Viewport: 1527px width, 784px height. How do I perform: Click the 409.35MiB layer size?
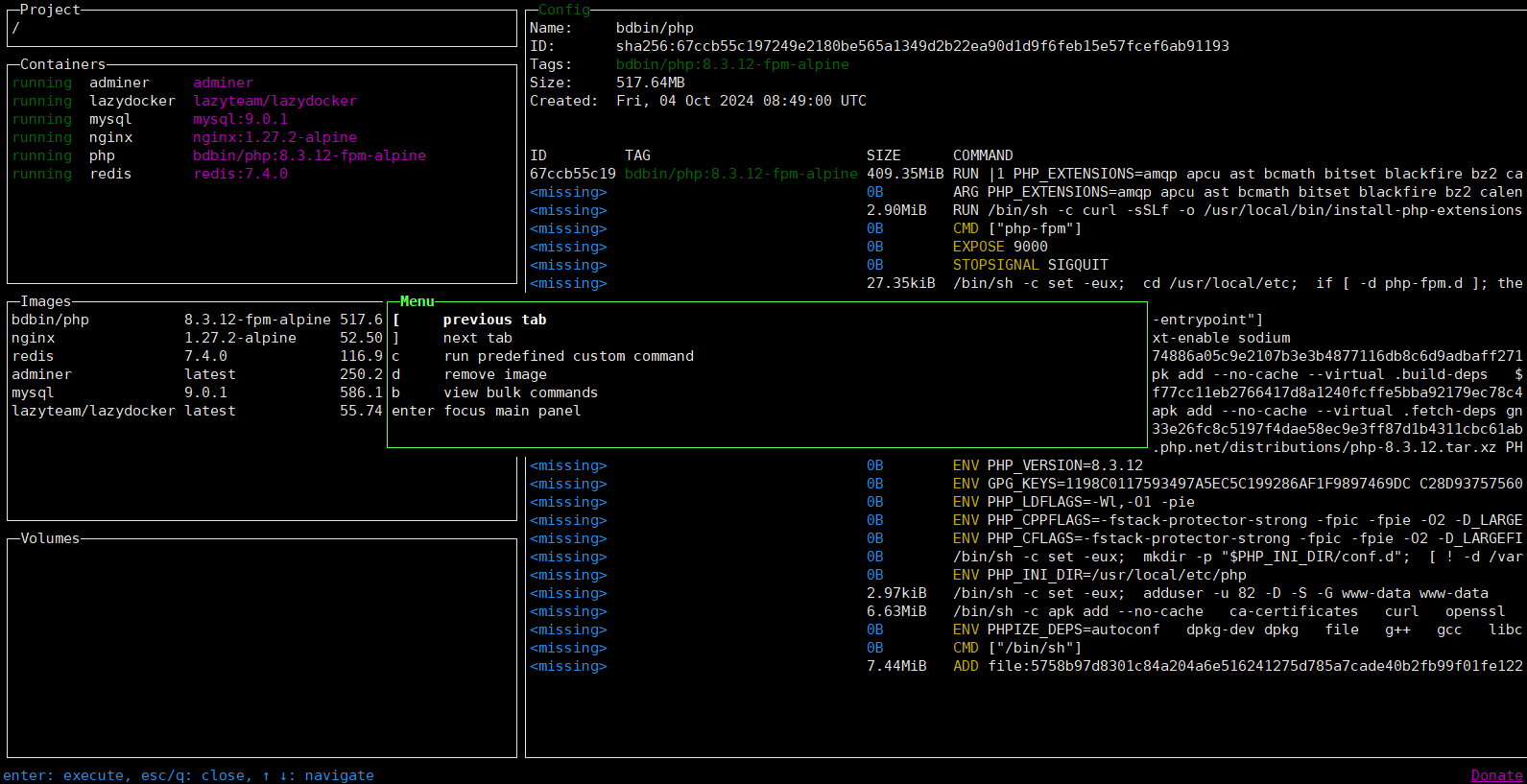click(x=905, y=174)
